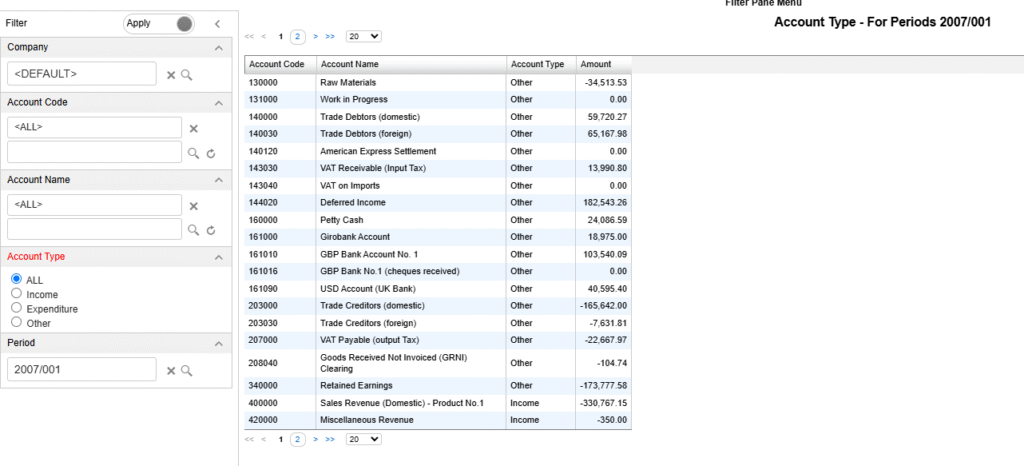
Task: Collapse the Account Type filter section
Action: pos(219,258)
